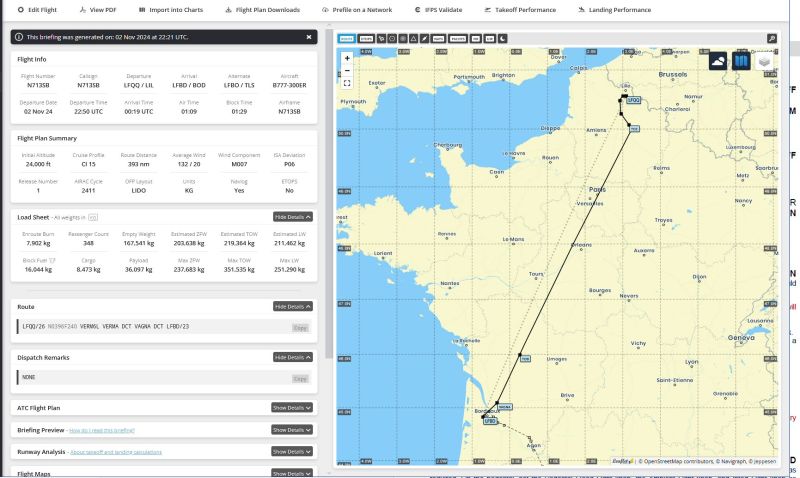This screenshot has height=478, width=800.
Task: Toggle the ROUTE map overlay button
Action: [346, 39]
